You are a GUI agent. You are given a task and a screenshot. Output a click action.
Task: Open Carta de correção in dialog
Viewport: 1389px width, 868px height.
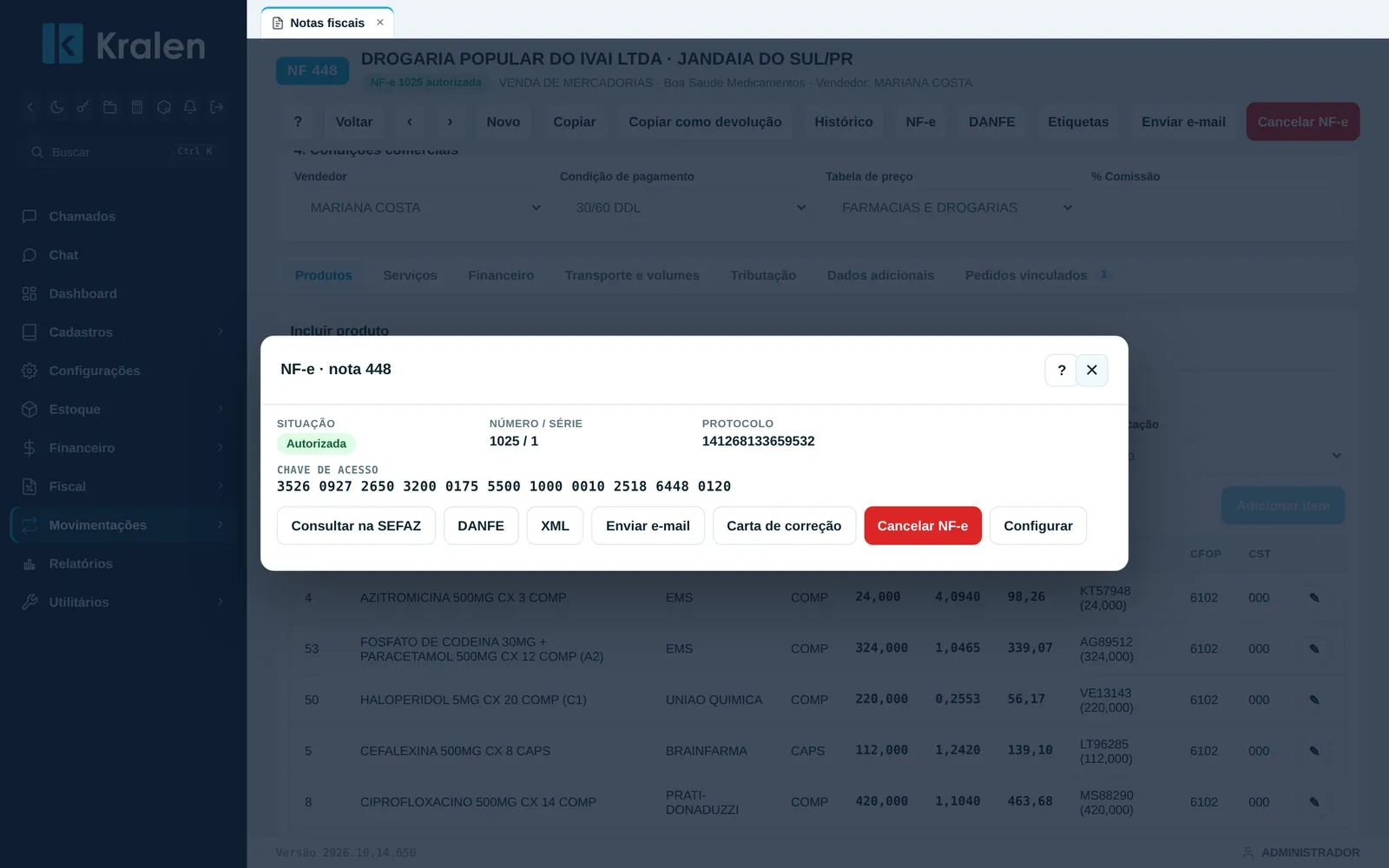(784, 526)
